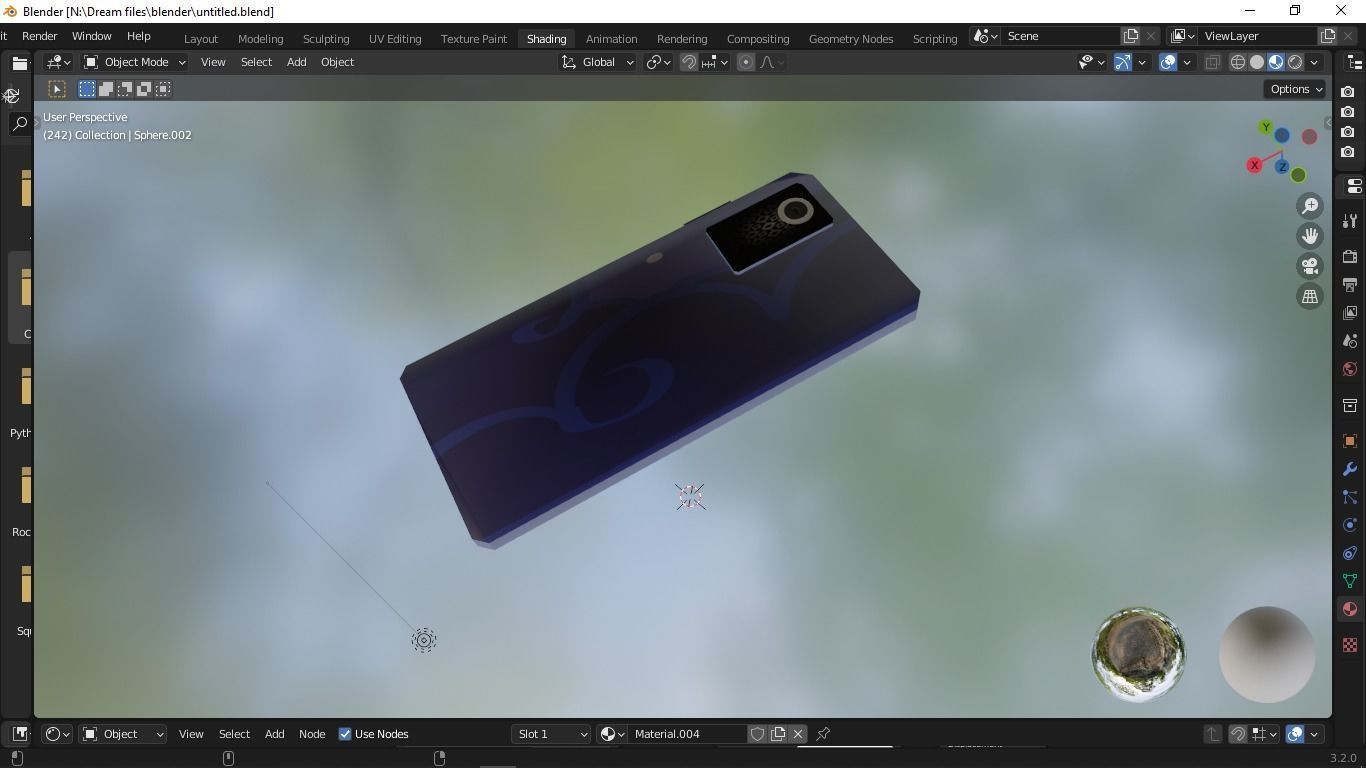Click the blue Z axis gizmo
The height and width of the screenshot is (768, 1366).
[1282, 166]
